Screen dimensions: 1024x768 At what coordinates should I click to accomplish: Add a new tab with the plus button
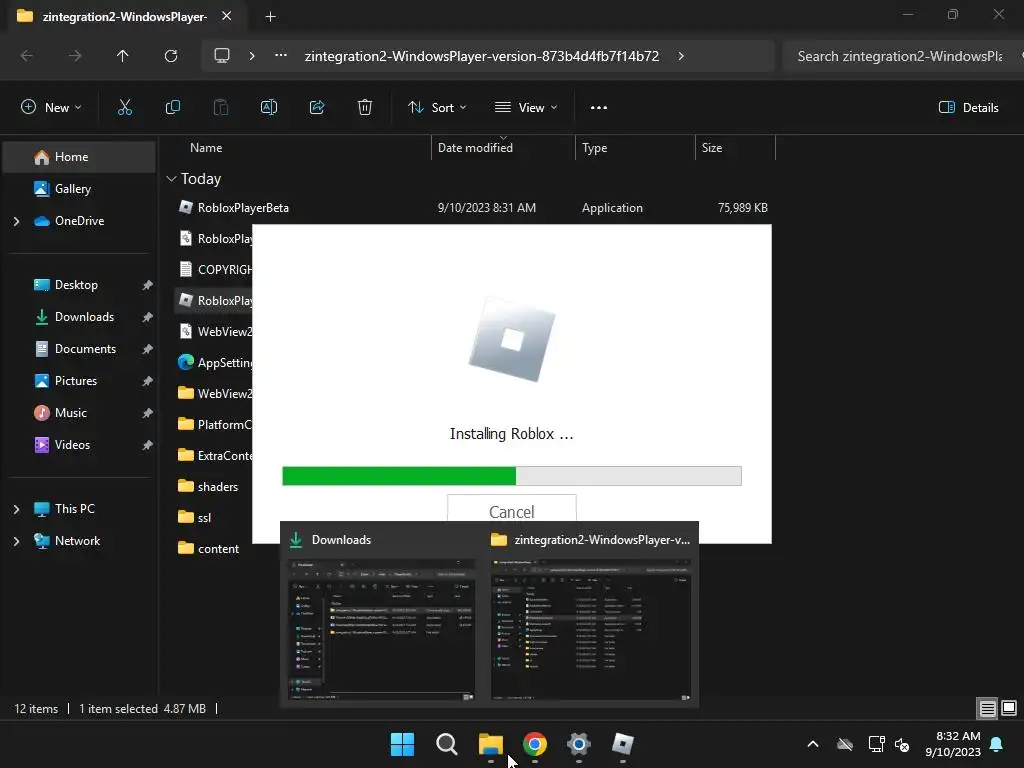(x=270, y=17)
